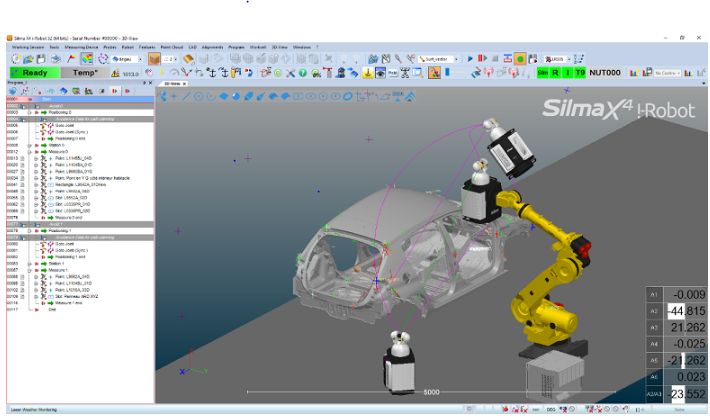Expand the Positioning 1 tree node
Image resolution: width=710 pixels, height=420 pixels.
pos(30,231)
